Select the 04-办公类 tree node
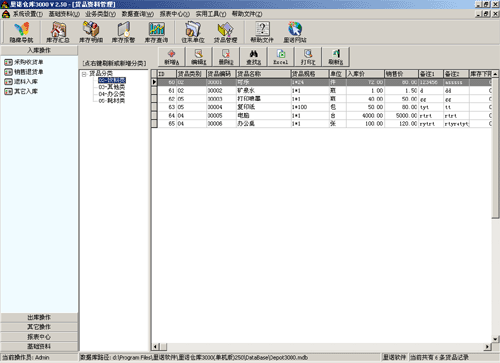The height and width of the screenshot is (363, 500). point(112,94)
